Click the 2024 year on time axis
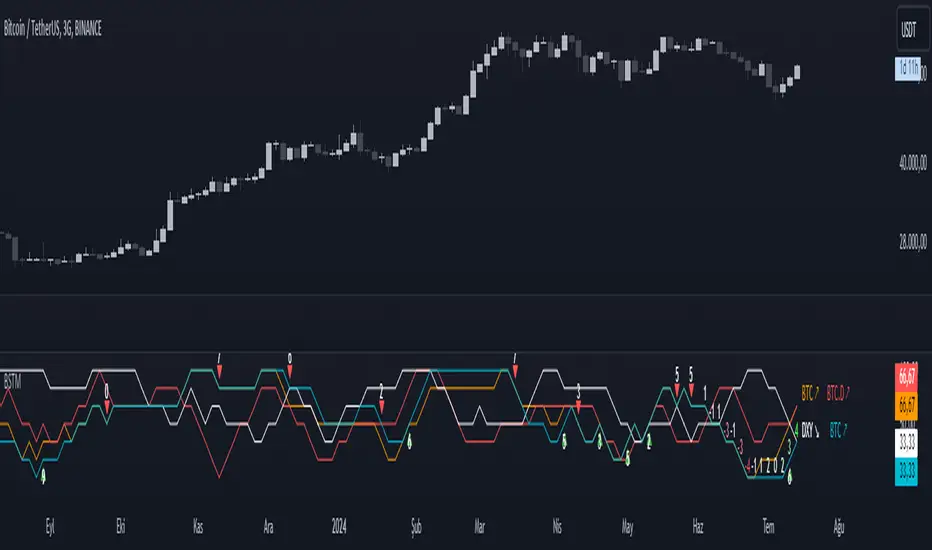 [339, 527]
